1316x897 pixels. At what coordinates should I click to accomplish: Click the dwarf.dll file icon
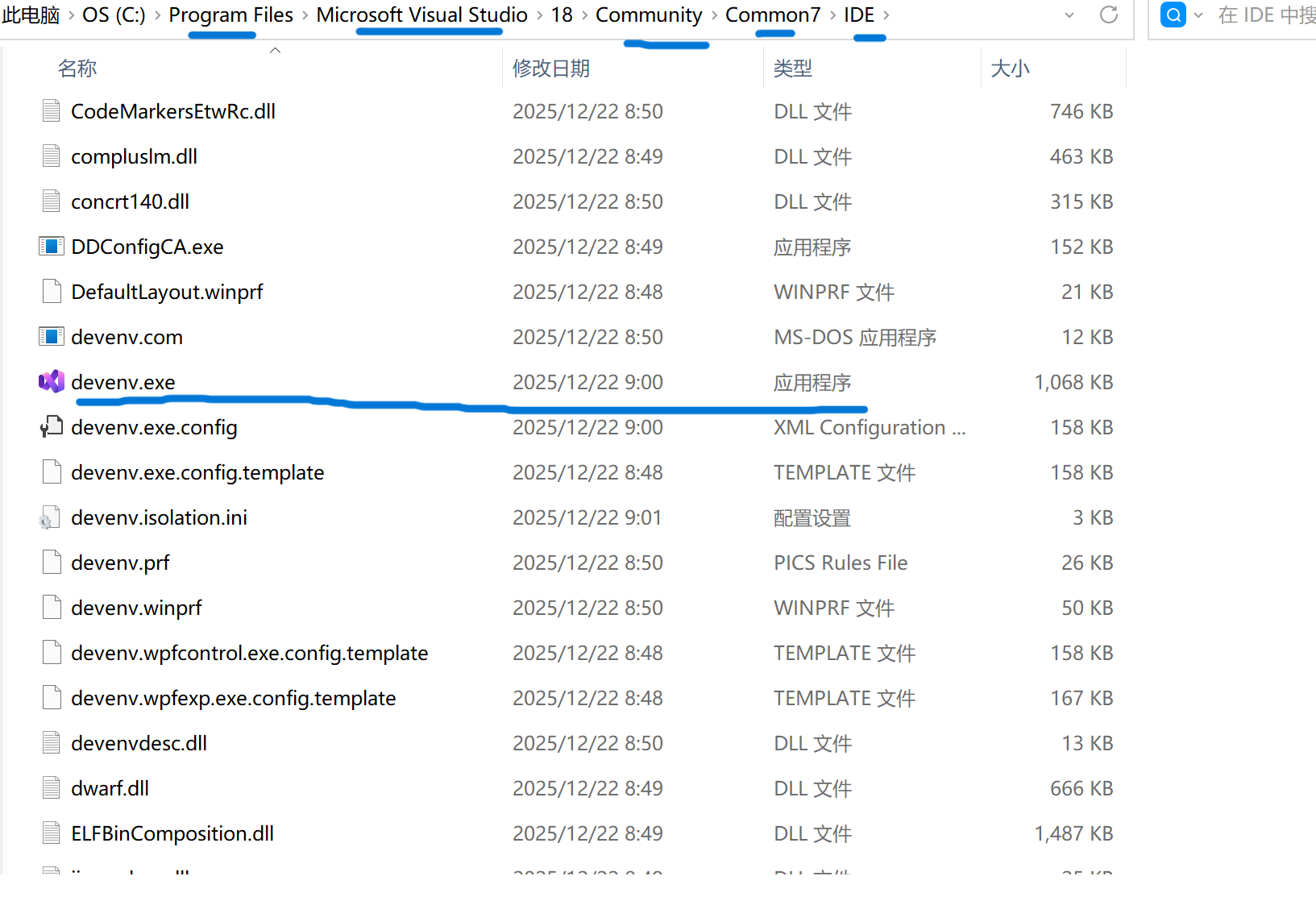[52, 788]
